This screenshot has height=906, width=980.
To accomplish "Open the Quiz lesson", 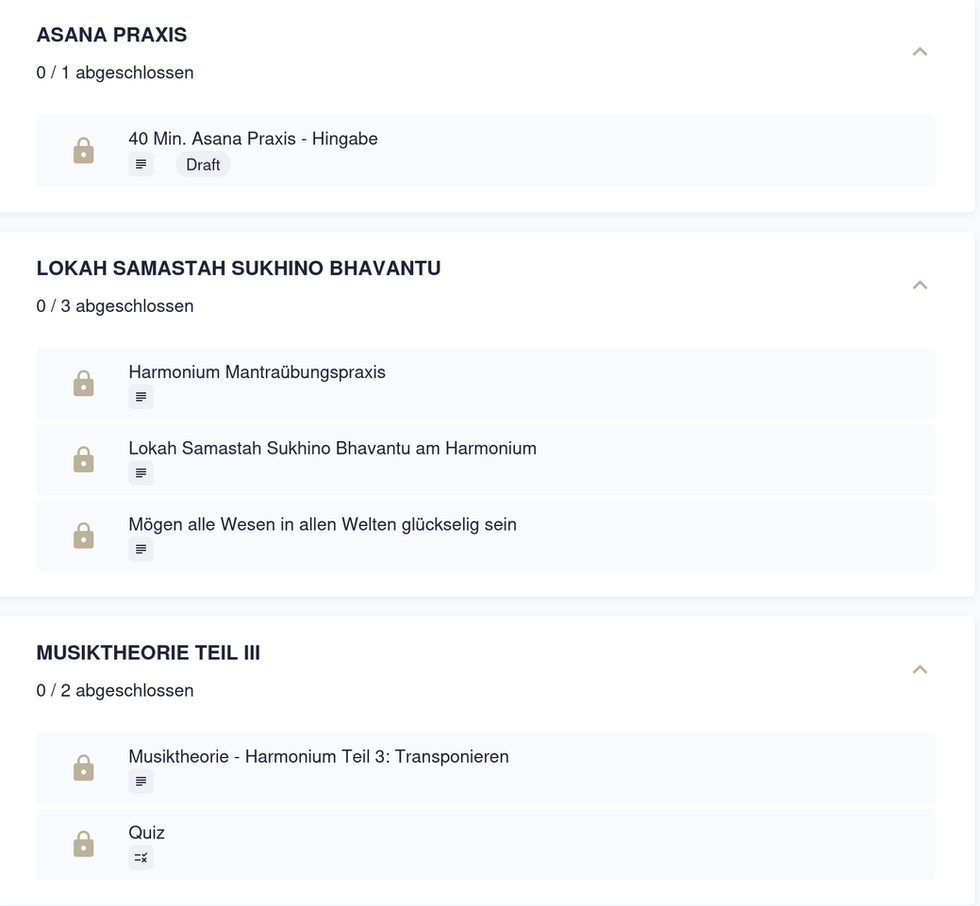I will click(147, 832).
